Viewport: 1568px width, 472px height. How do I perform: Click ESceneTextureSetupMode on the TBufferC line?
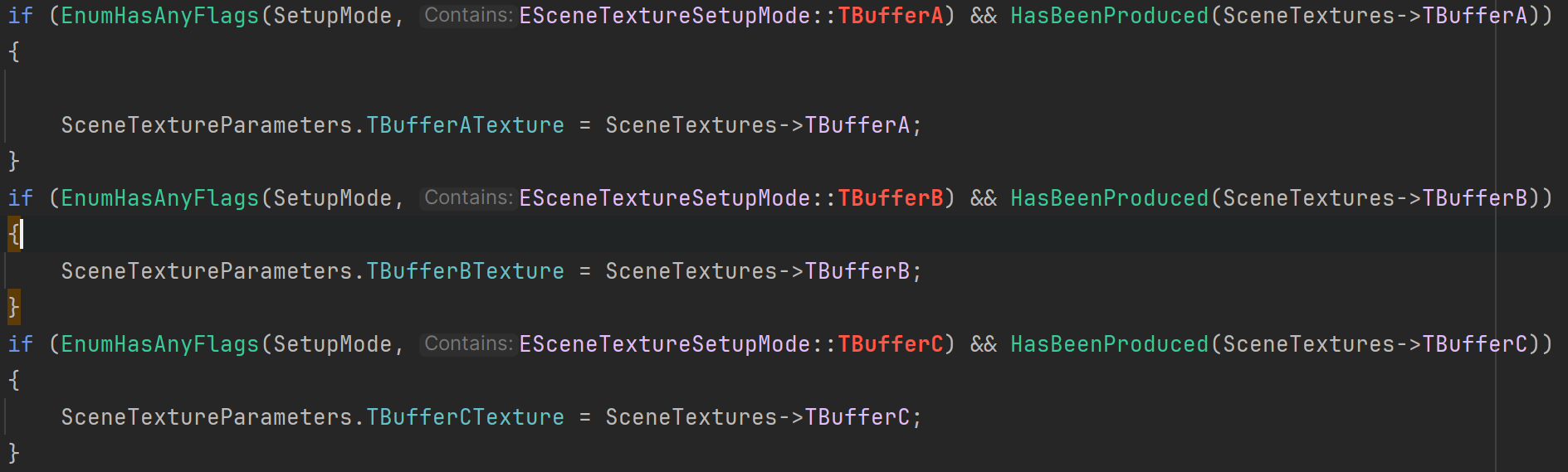(664, 344)
